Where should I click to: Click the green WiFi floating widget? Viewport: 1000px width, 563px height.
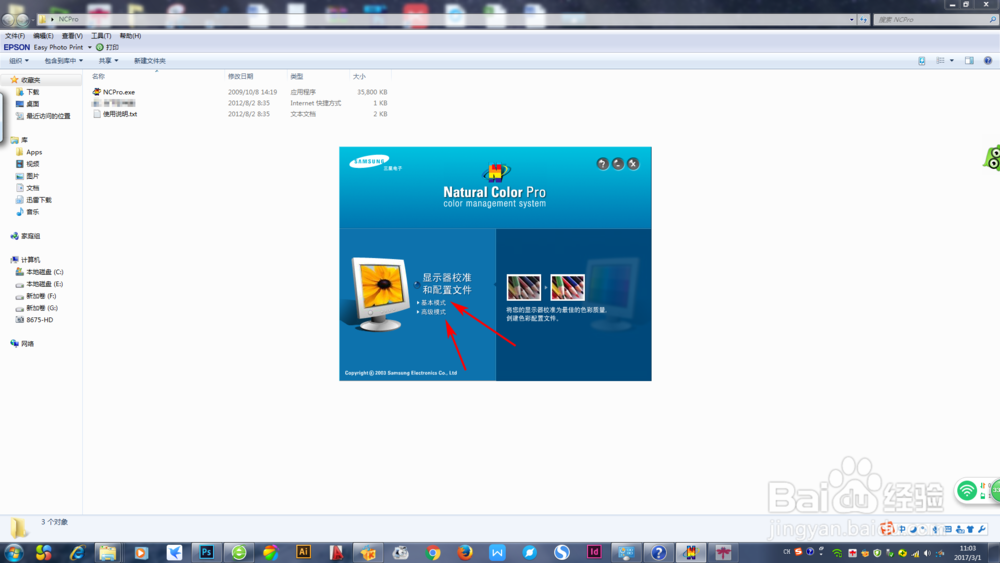point(967,490)
